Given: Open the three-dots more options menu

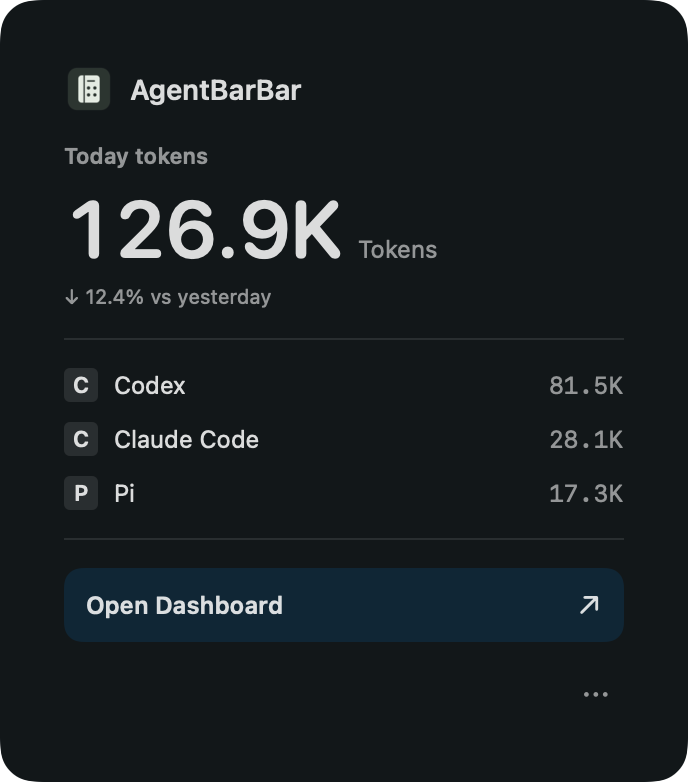Looking at the screenshot, I should [x=596, y=694].
